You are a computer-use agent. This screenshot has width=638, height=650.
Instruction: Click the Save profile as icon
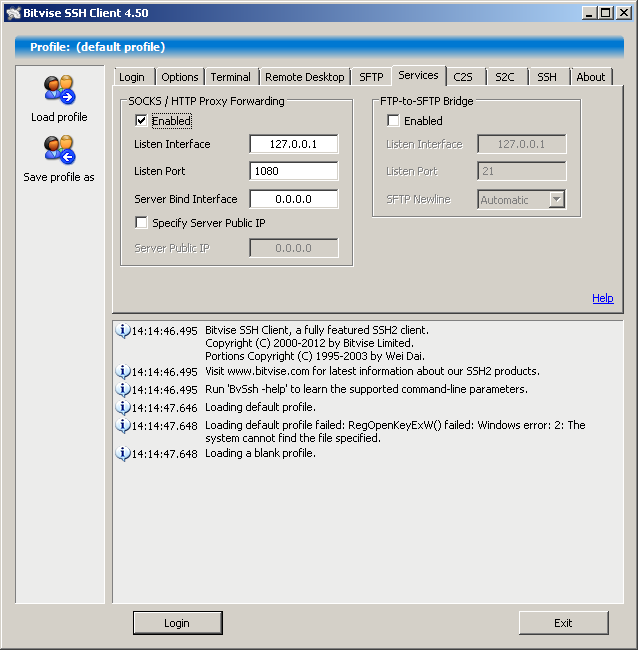click(59, 149)
